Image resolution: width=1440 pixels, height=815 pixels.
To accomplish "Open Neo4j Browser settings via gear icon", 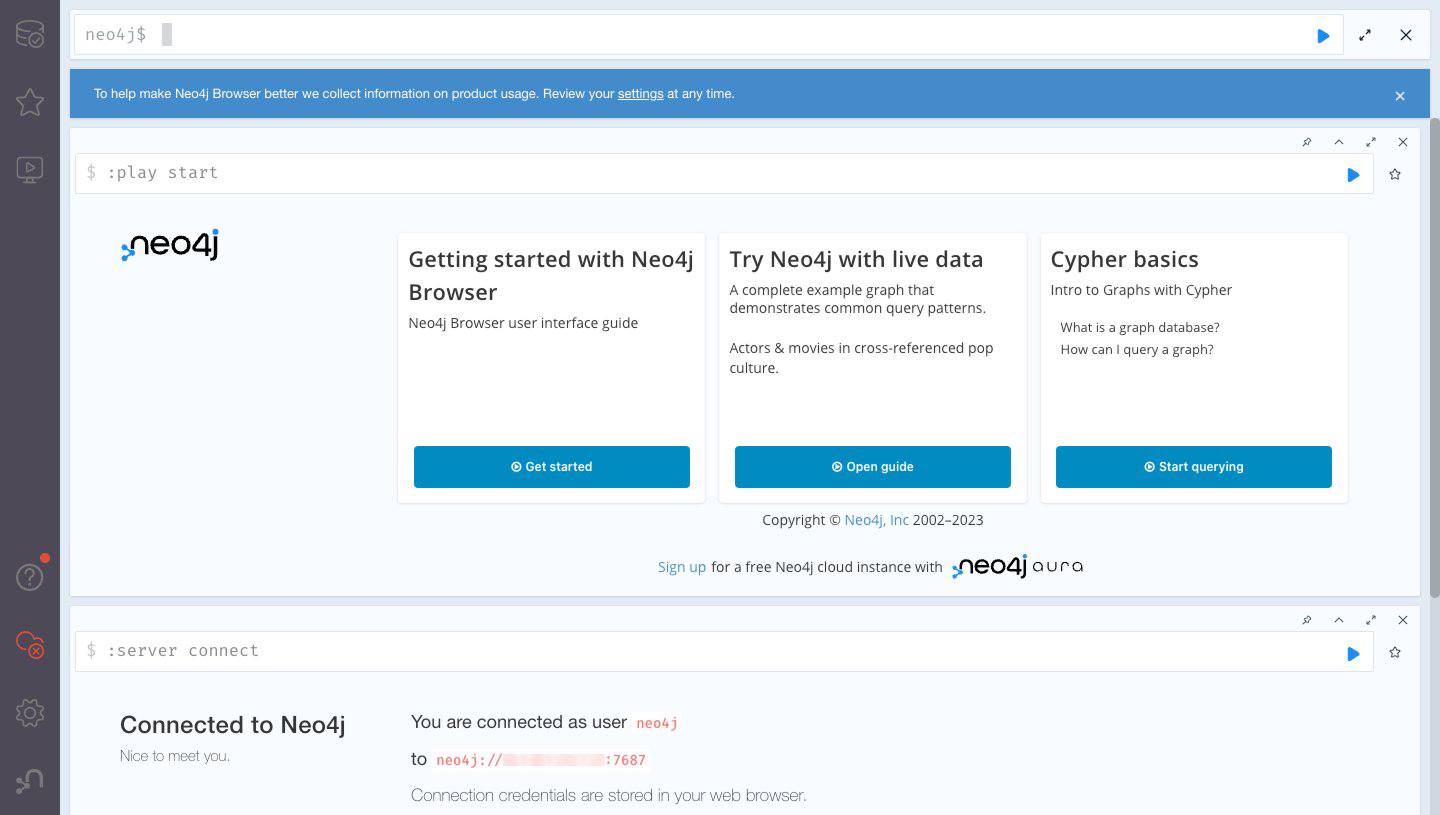I will [x=30, y=713].
